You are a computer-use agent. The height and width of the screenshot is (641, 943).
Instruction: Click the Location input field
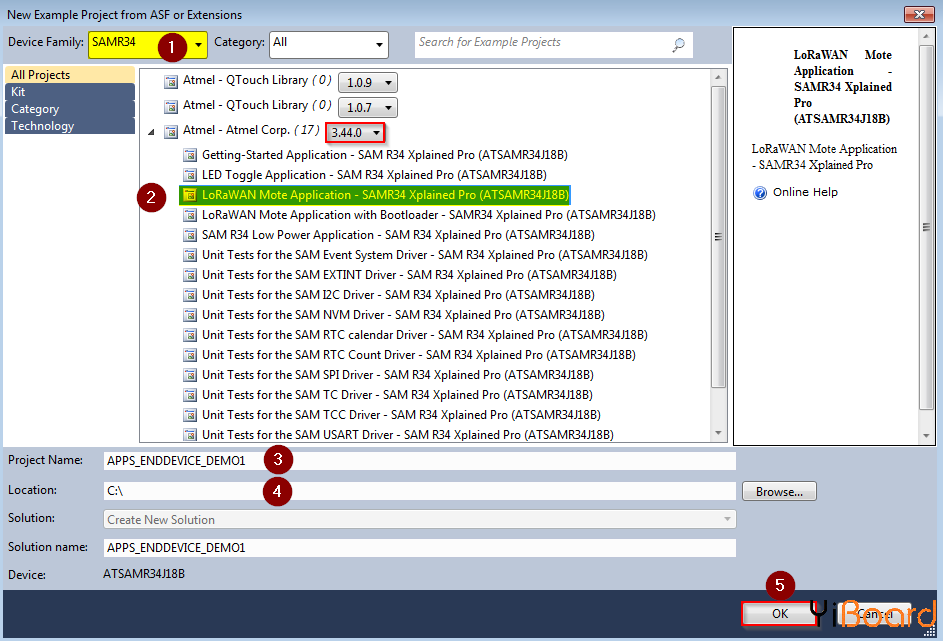pyautogui.click(x=419, y=491)
